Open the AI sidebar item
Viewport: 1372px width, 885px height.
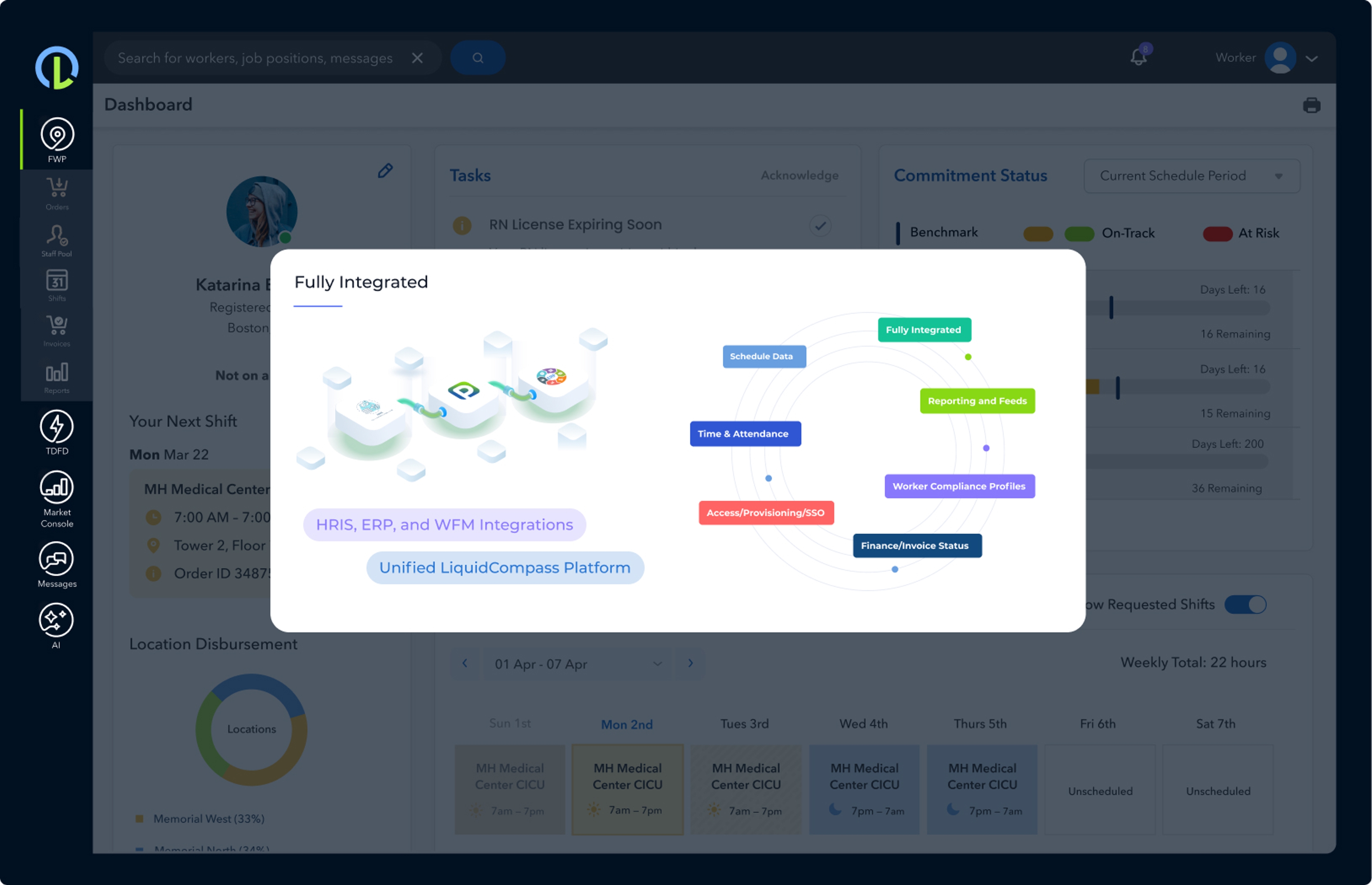tap(56, 626)
